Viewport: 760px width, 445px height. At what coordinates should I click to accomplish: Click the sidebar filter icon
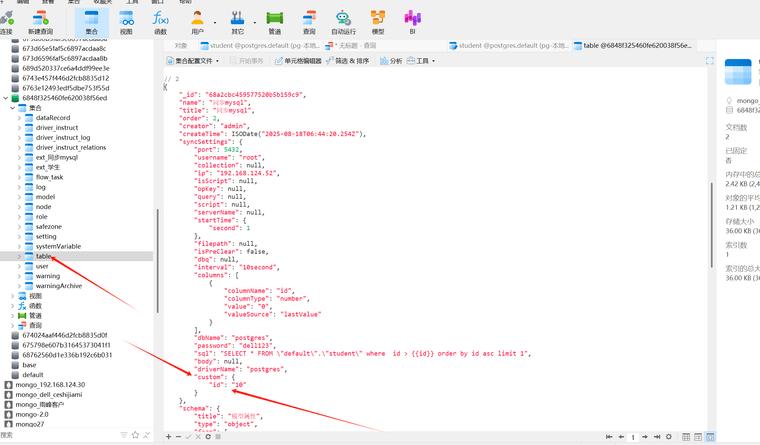124,435
